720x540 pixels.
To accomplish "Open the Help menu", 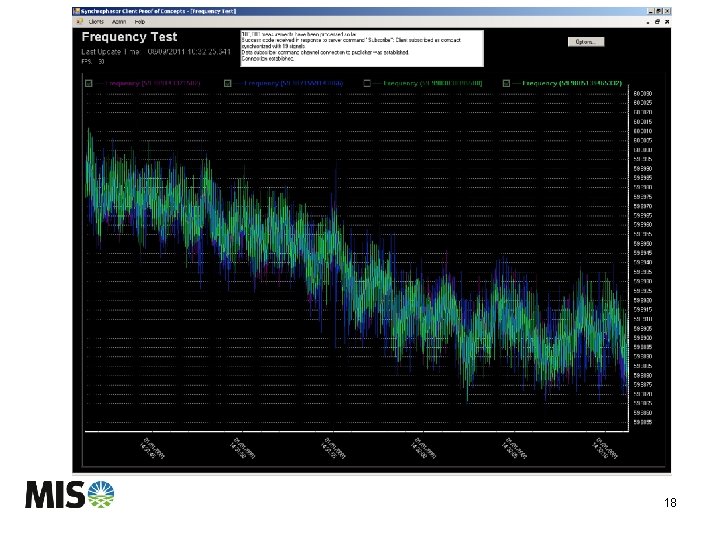I will click(x=140, y=22).
